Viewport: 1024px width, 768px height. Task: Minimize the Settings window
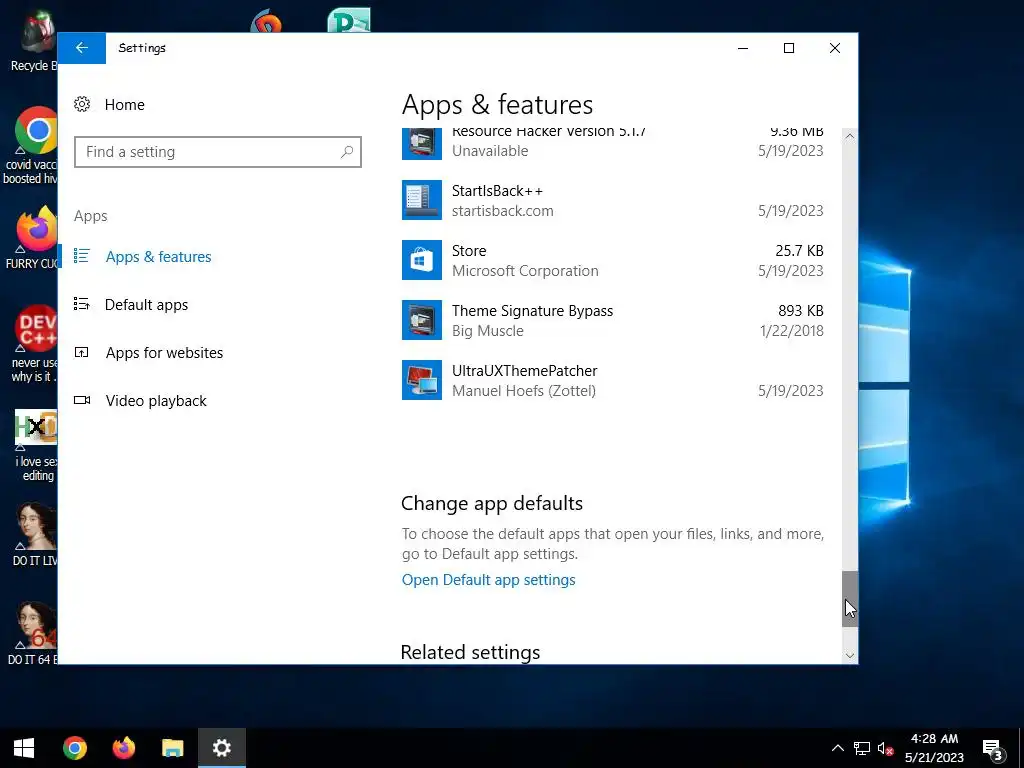tap(743, 48)
